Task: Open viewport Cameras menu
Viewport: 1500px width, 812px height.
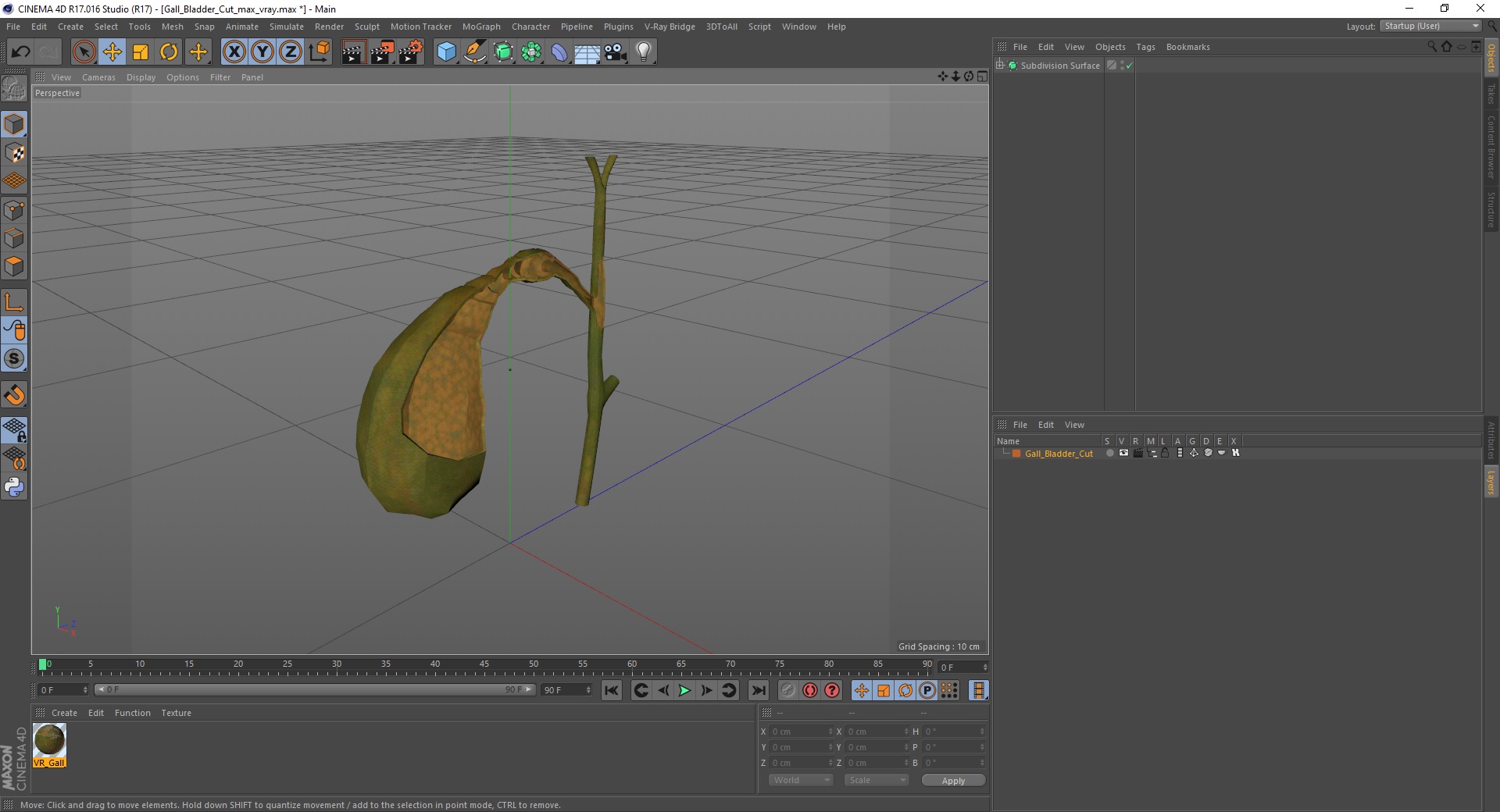Action: tap(98, 77)
